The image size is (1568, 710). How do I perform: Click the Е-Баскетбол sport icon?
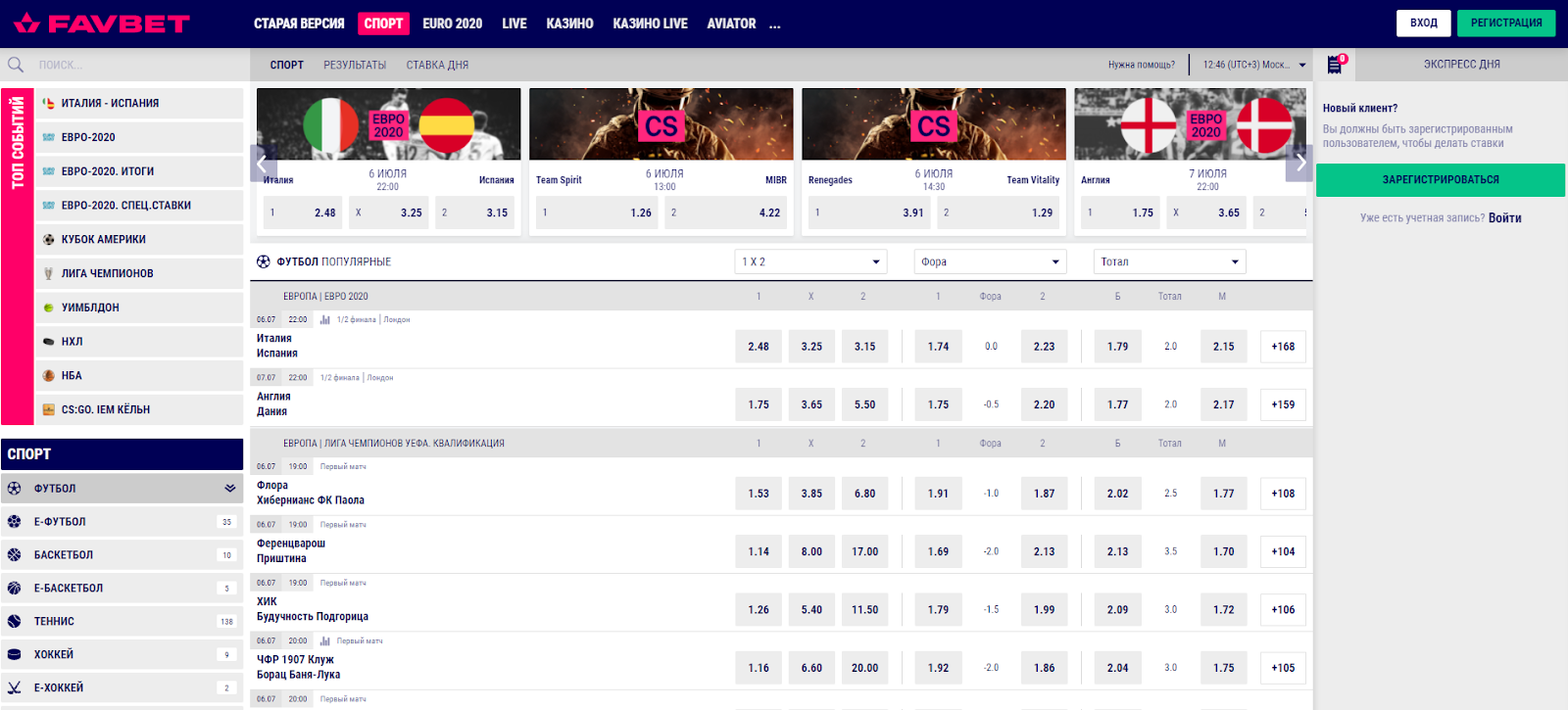click(x=14, y=588)
